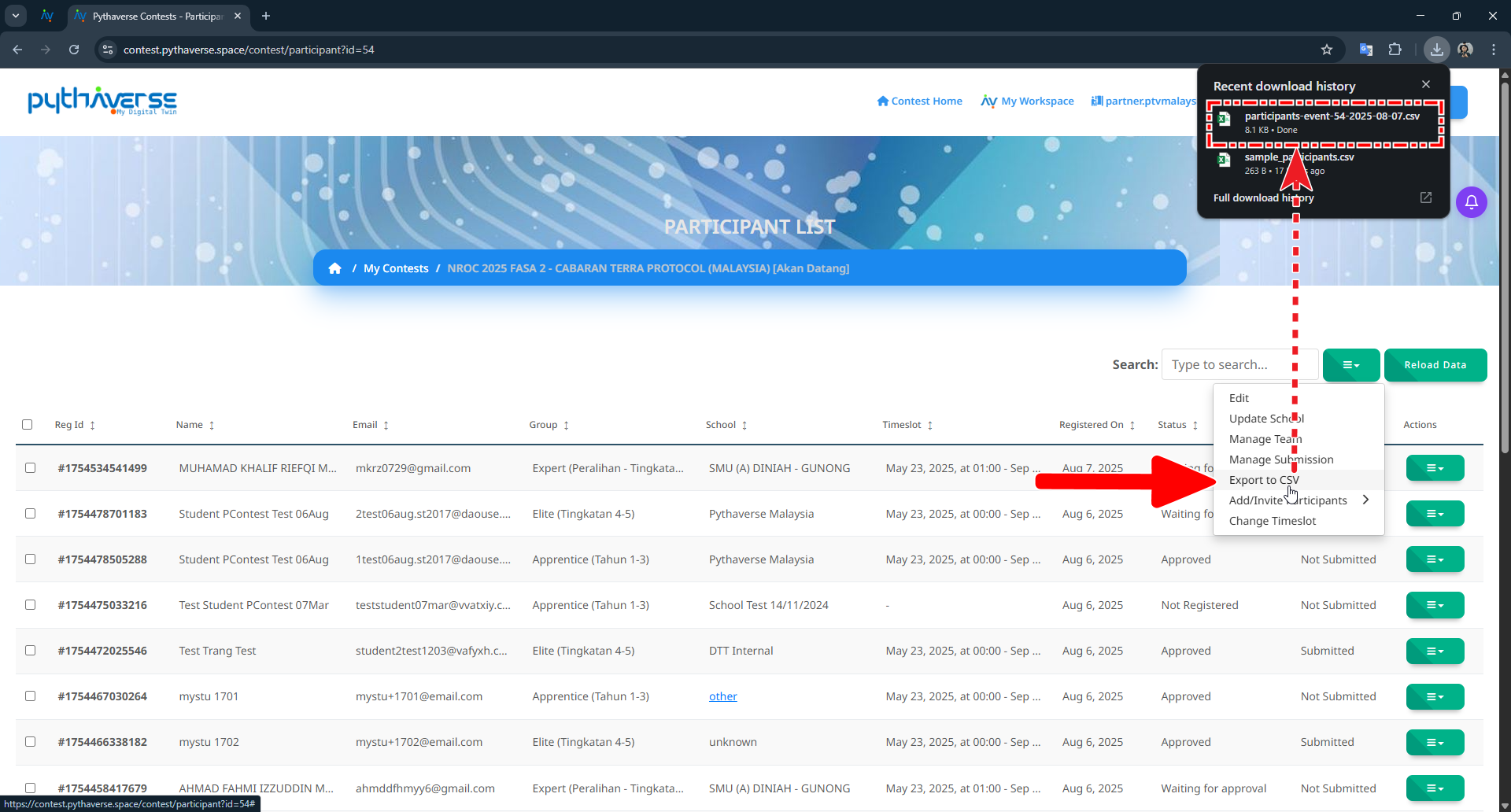Screen dimensions: 1511x812
Task: Choose Manage Team from the menu
Action: (1299, 439)
